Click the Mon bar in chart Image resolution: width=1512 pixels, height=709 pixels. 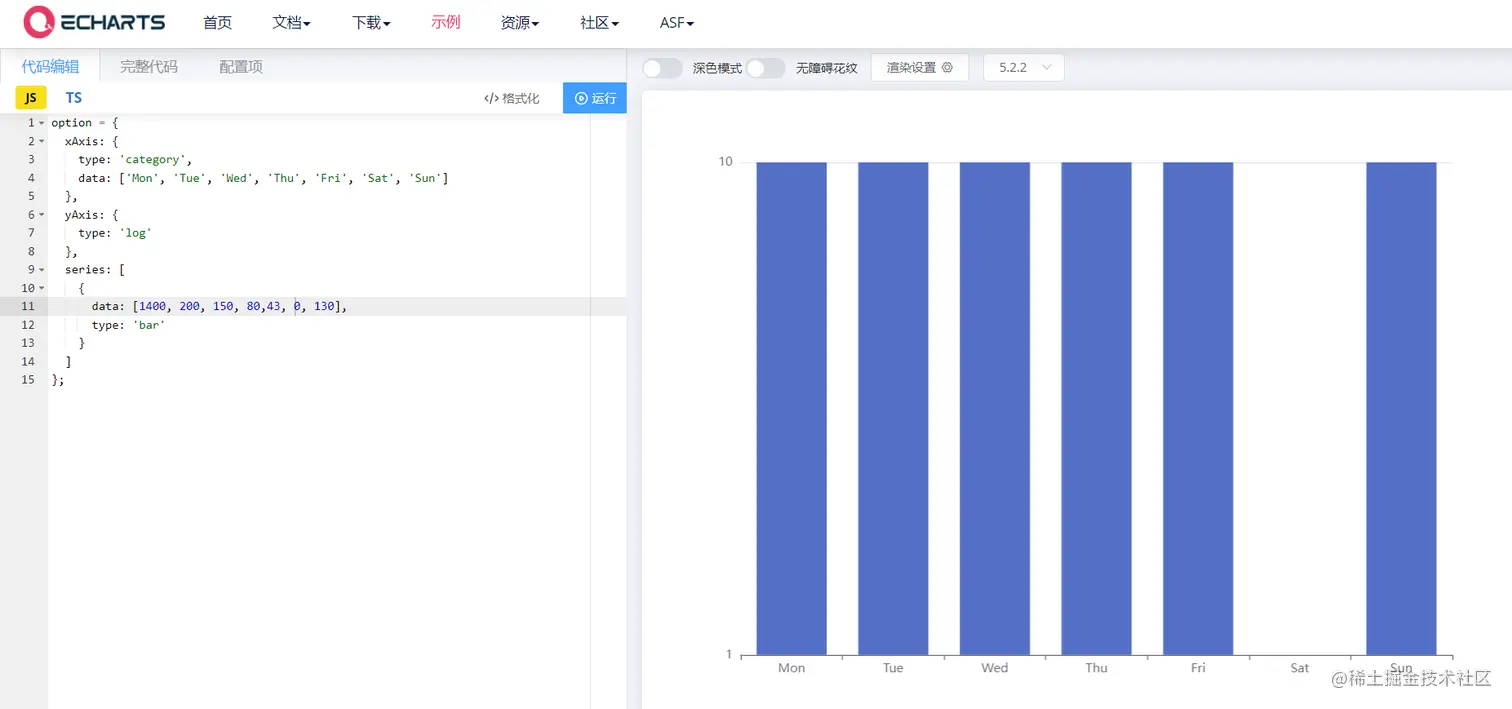point(791,408)
